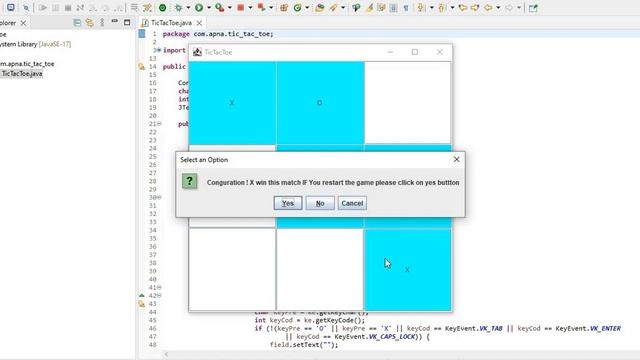640x360 pixels.
Task: Open the Search dropdown arrow
Action: click(x=343, y=8)
